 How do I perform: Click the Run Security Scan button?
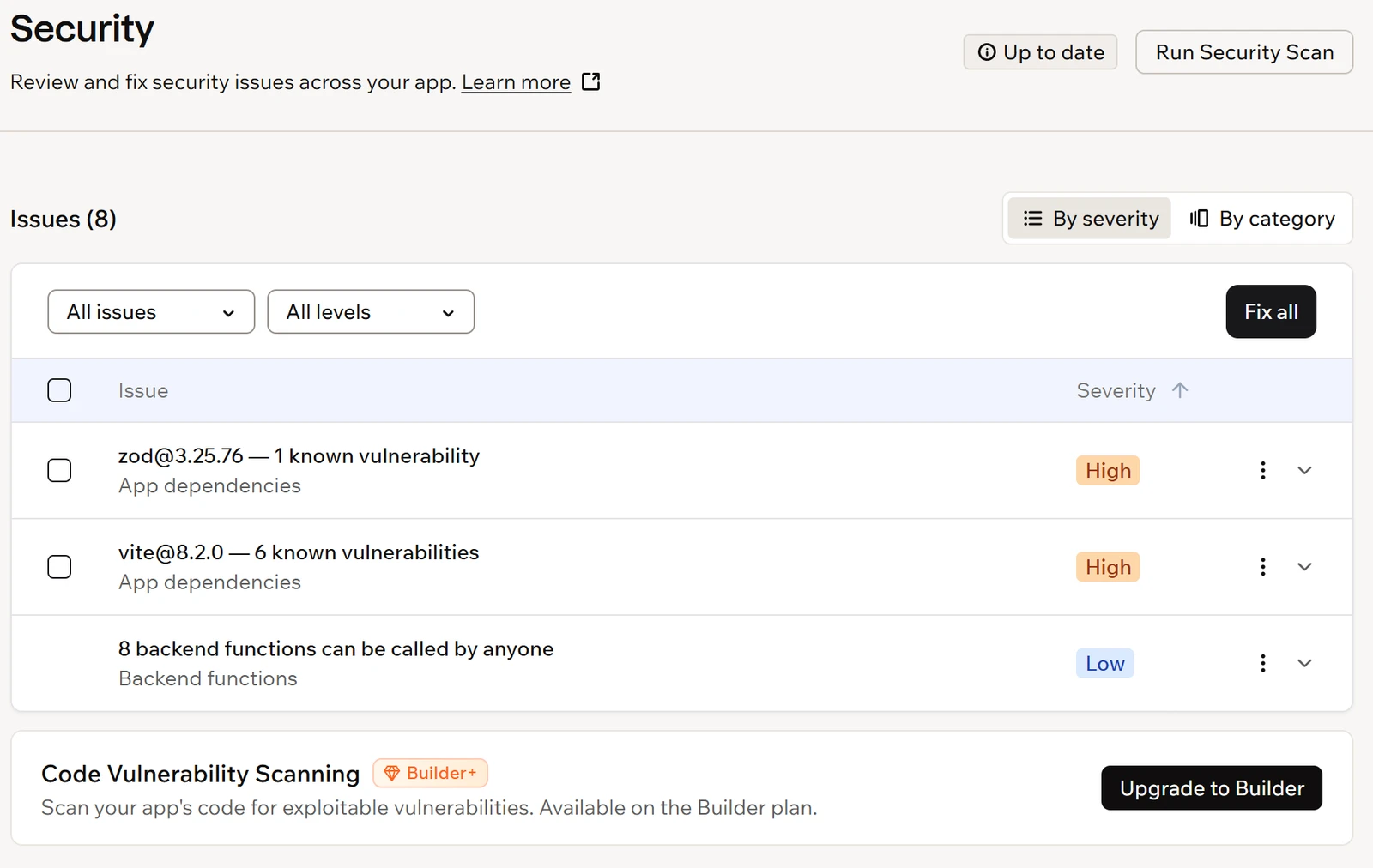[x=1244, y=52]
